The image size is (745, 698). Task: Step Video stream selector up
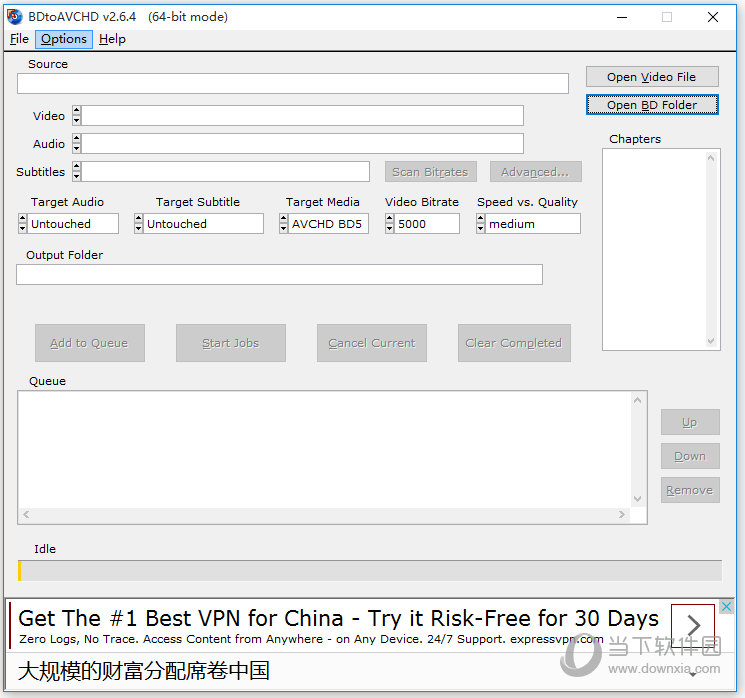point(76,111)
